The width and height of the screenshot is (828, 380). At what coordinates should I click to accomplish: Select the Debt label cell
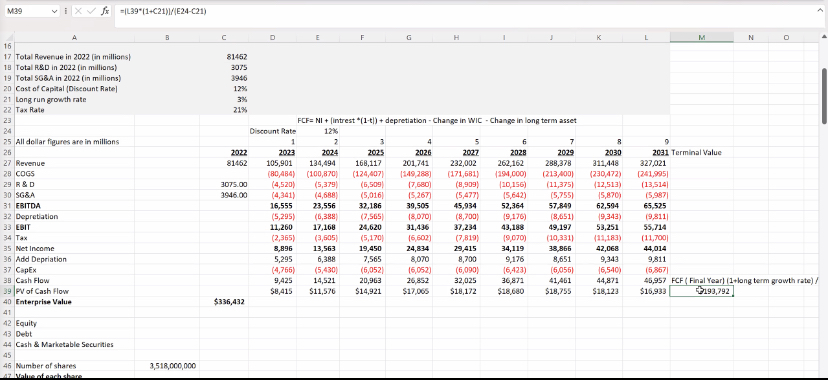click(x=74, y=334)
